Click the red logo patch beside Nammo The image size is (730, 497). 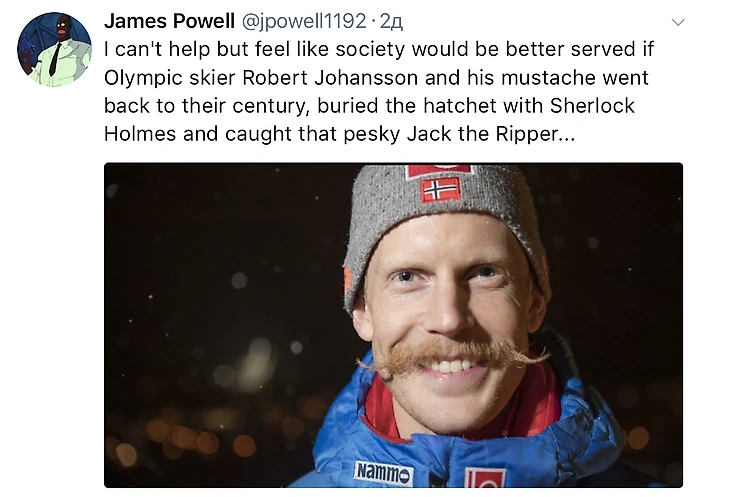pyautogui.click(x=485, y=478)
